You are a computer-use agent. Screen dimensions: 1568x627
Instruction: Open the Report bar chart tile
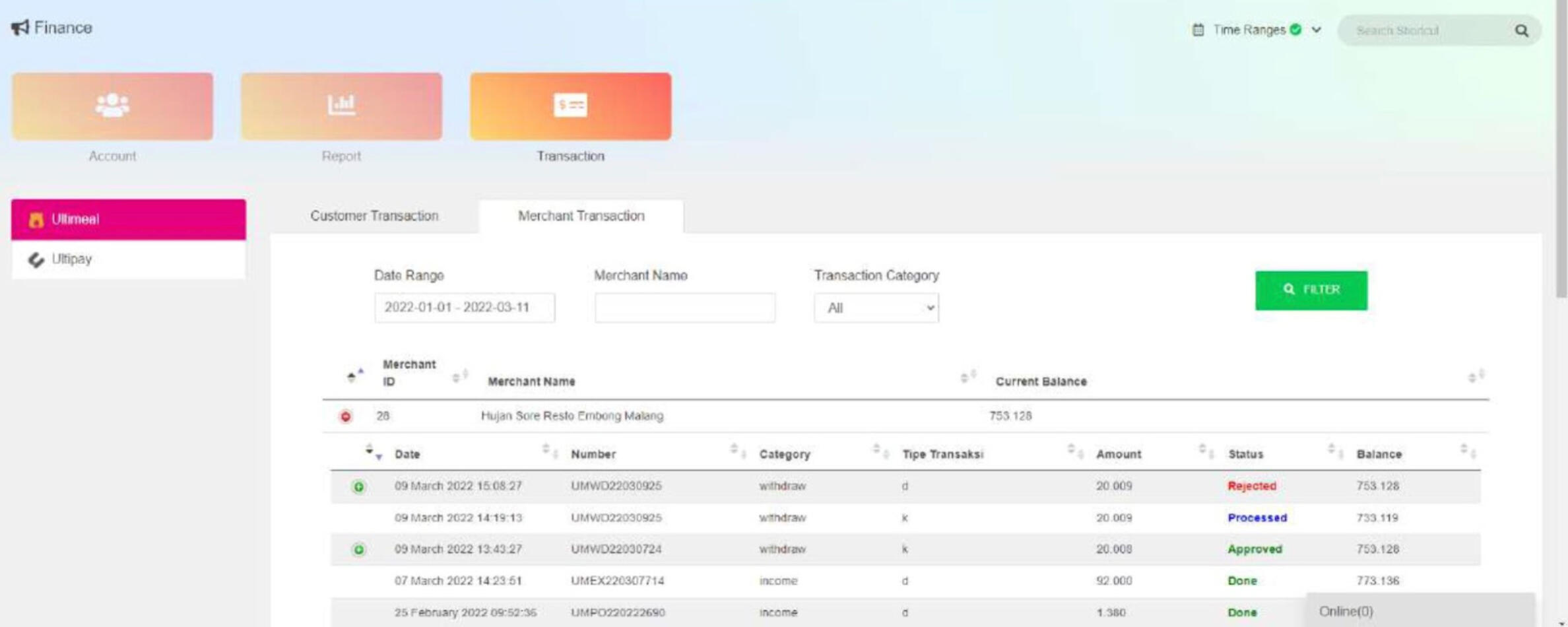pyautogui.click(x=341, y=106)
